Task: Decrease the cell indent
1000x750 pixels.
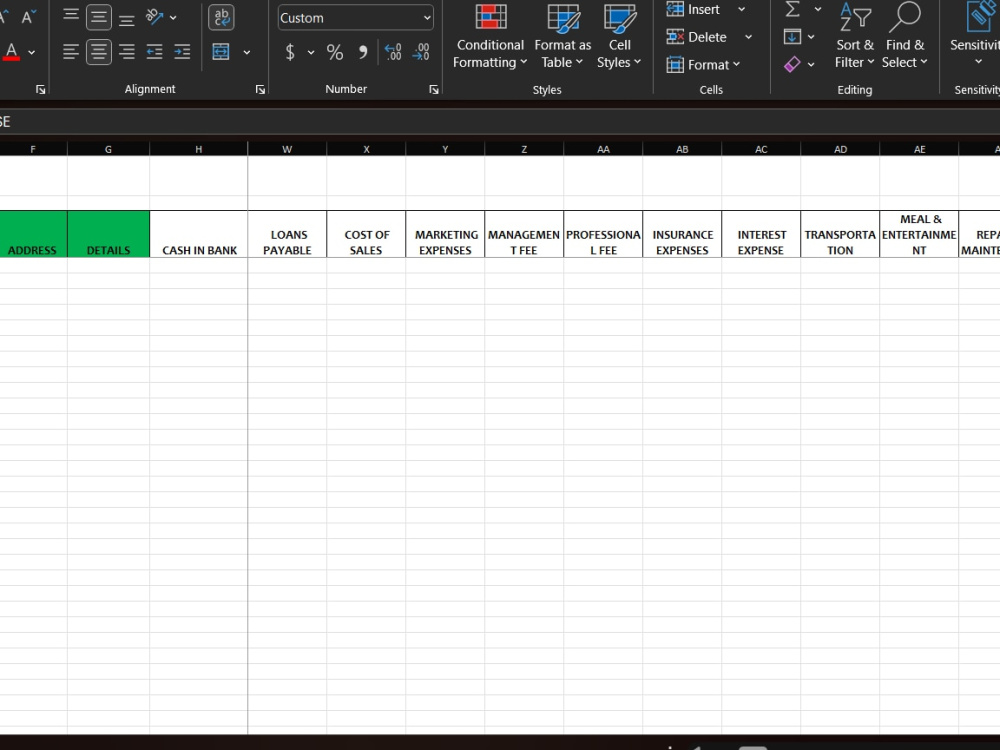Action: (154, 52)
